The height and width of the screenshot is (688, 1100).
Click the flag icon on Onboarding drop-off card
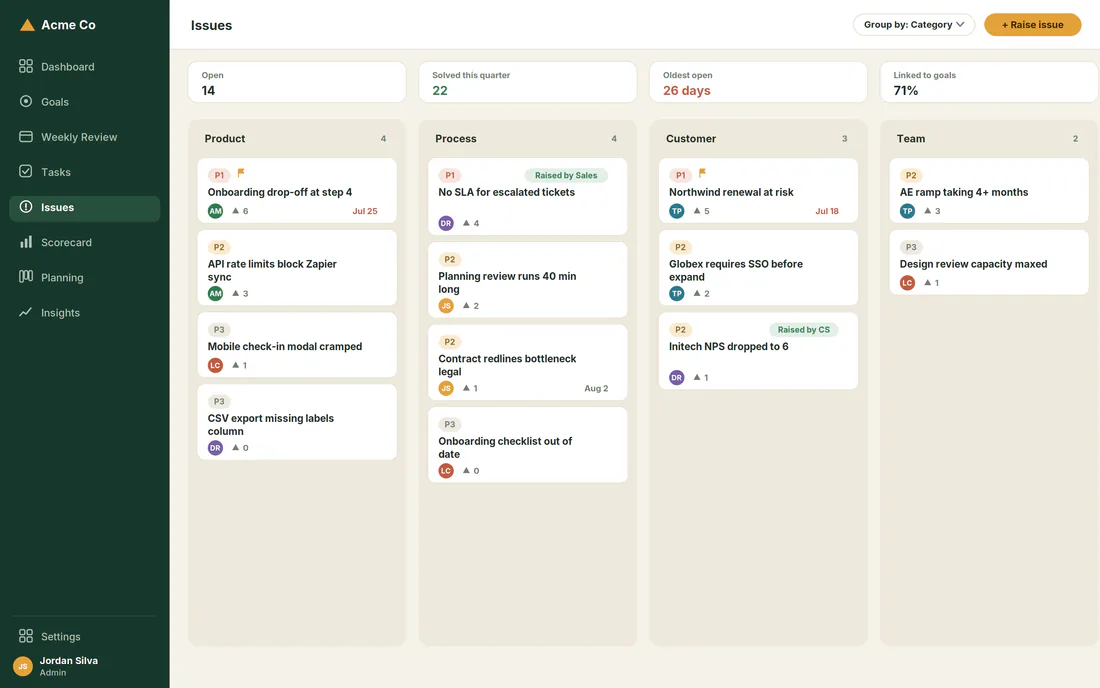(241, 173)
